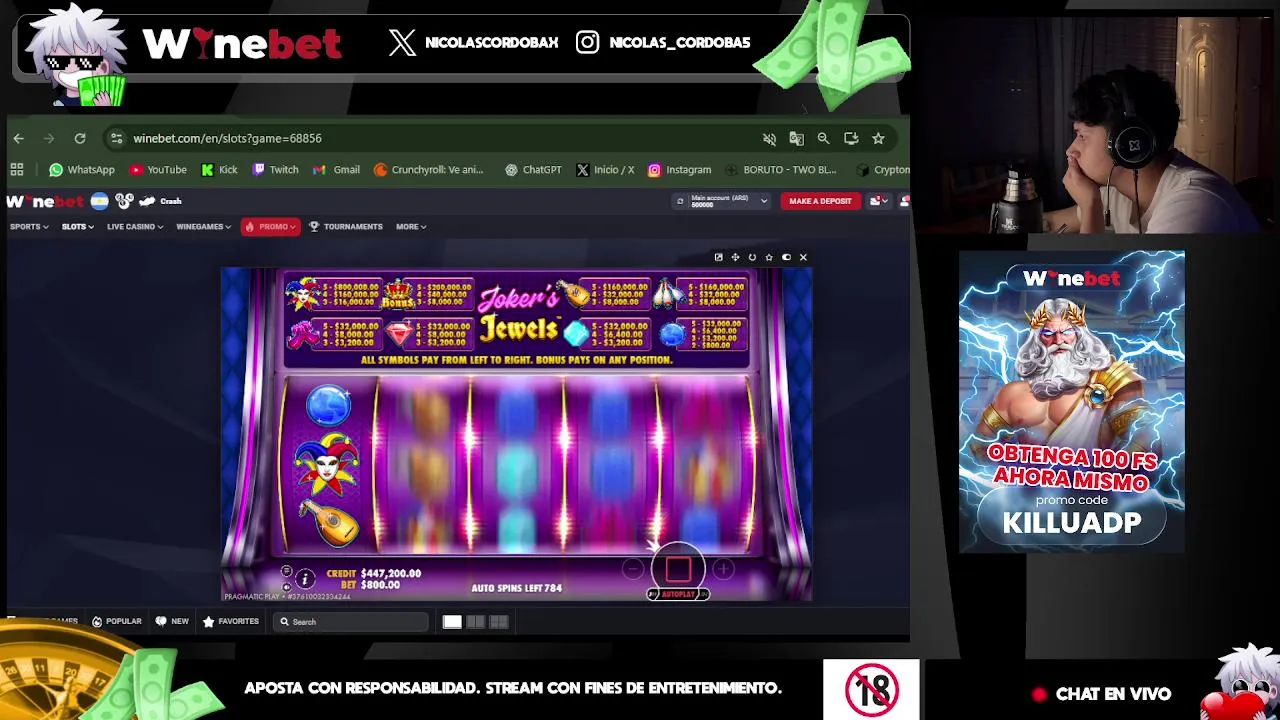Toggle fullscreen for the game frame
The image size is (1280, 720).
[735, 258]
